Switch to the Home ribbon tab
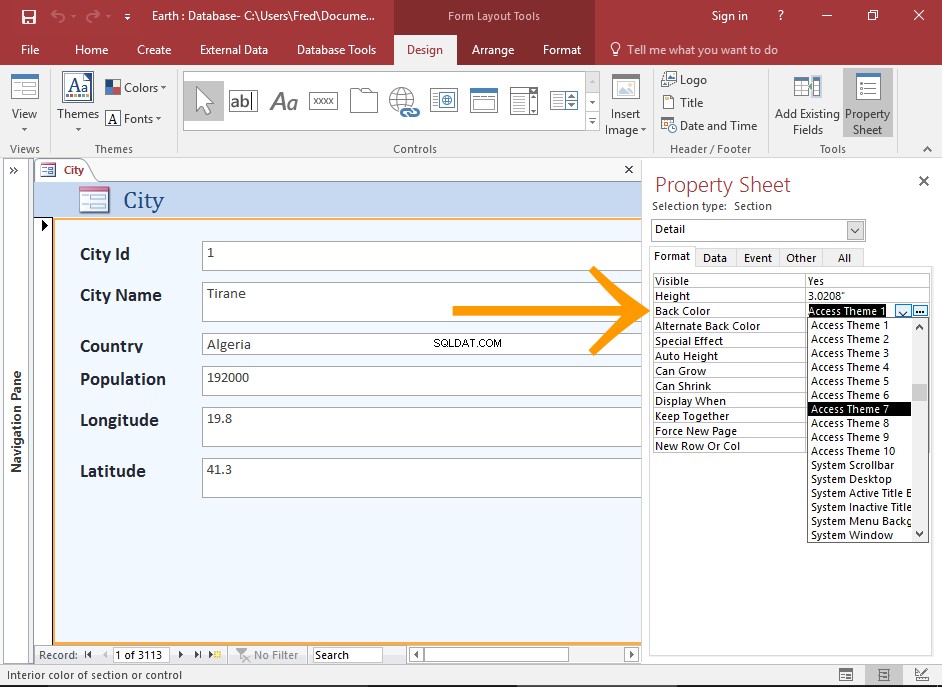This screenshot has height=687, width=942. (x=91, y=50)
